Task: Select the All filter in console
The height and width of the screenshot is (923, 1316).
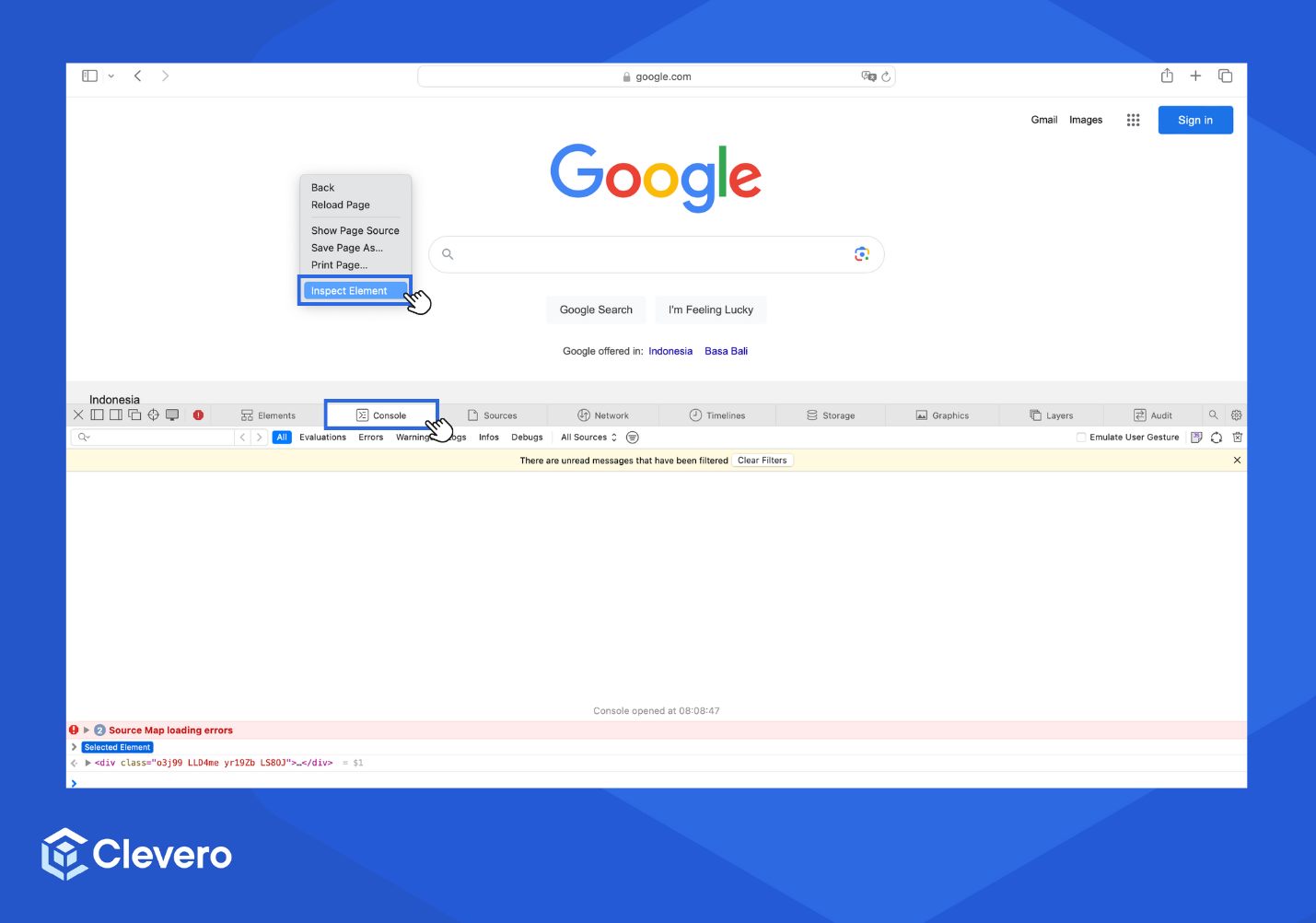Action: (x=282, y=438)
